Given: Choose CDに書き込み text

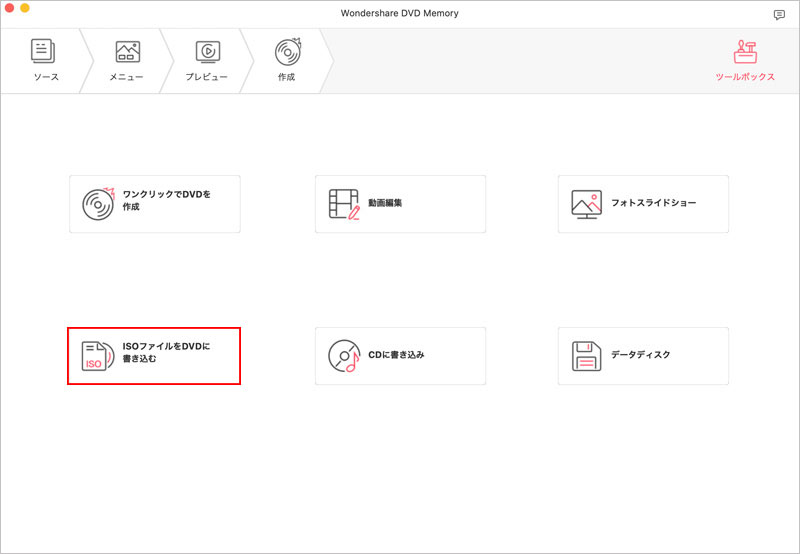Looking at the screenshot, I should 396,355.
